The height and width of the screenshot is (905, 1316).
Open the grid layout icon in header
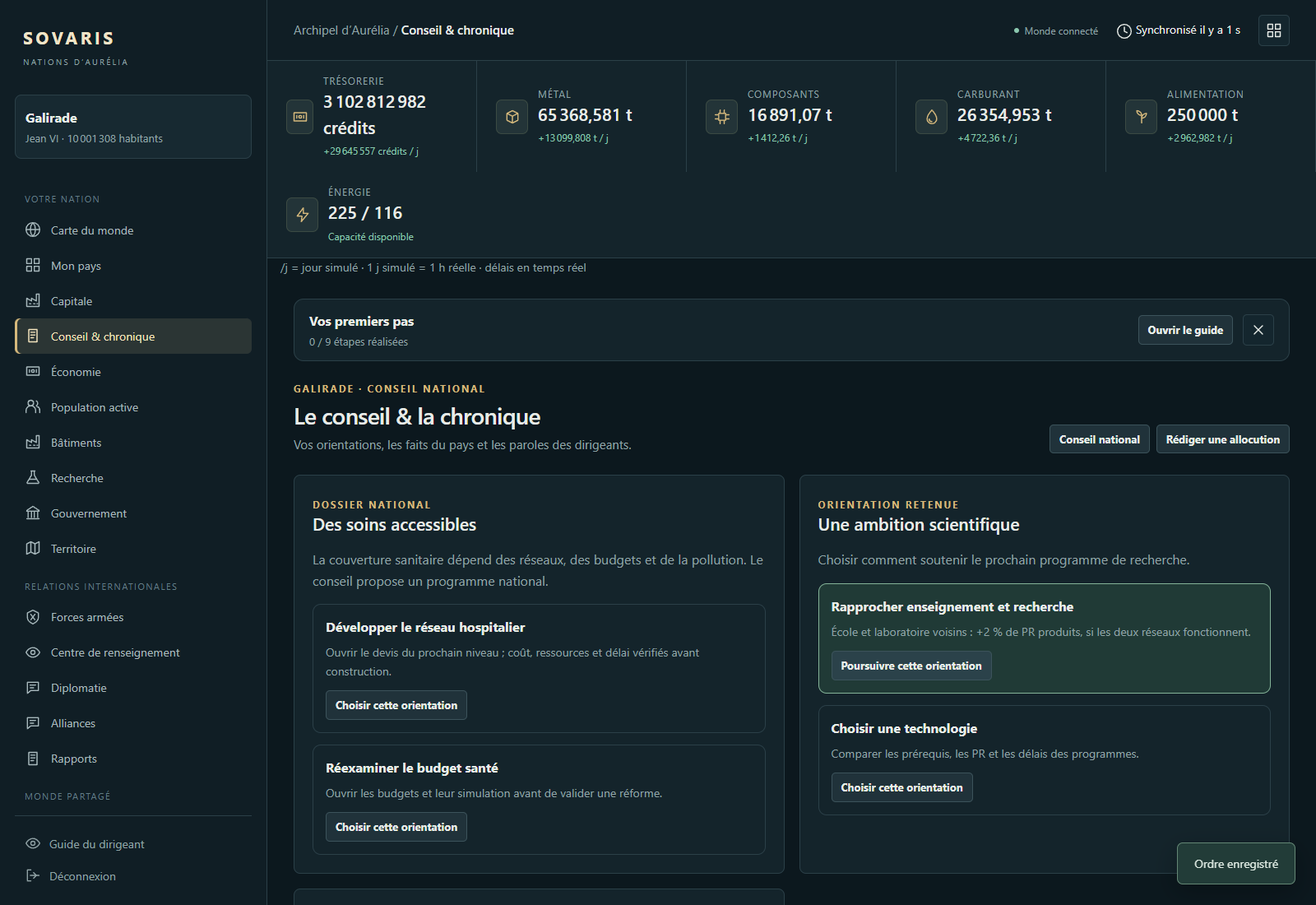coord(1273,30)
